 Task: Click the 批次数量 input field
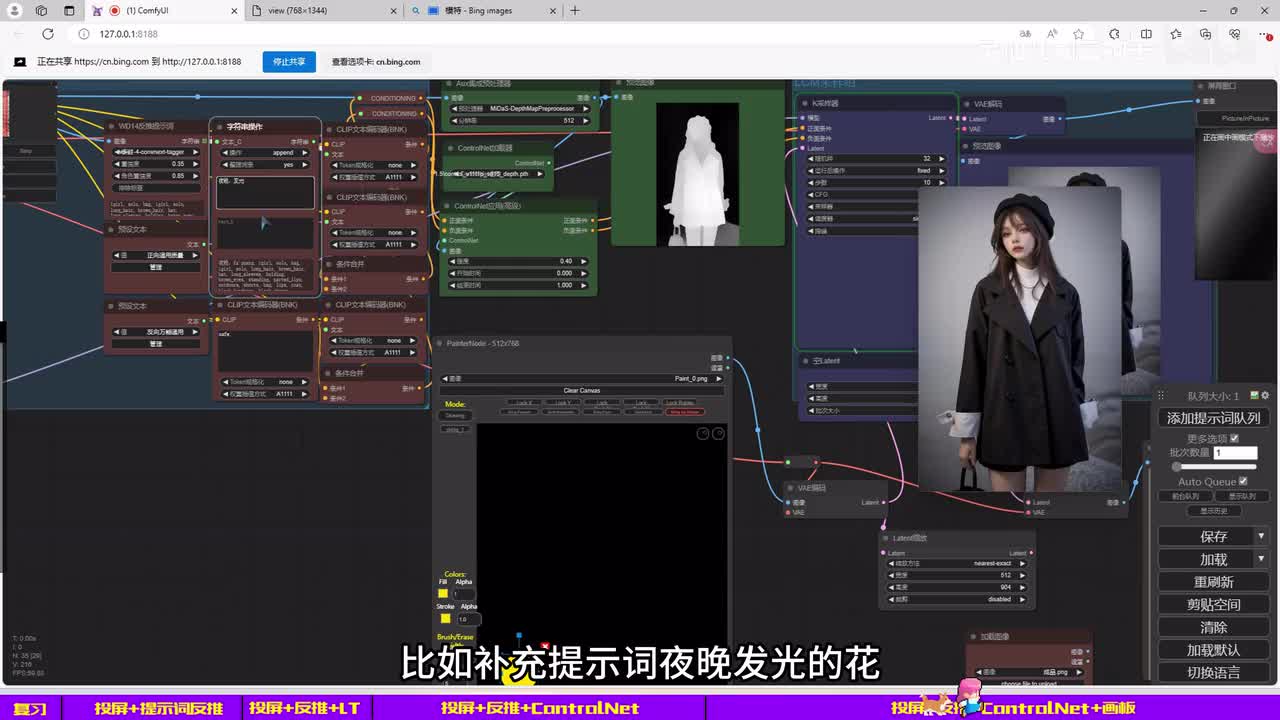(1235, 453)
